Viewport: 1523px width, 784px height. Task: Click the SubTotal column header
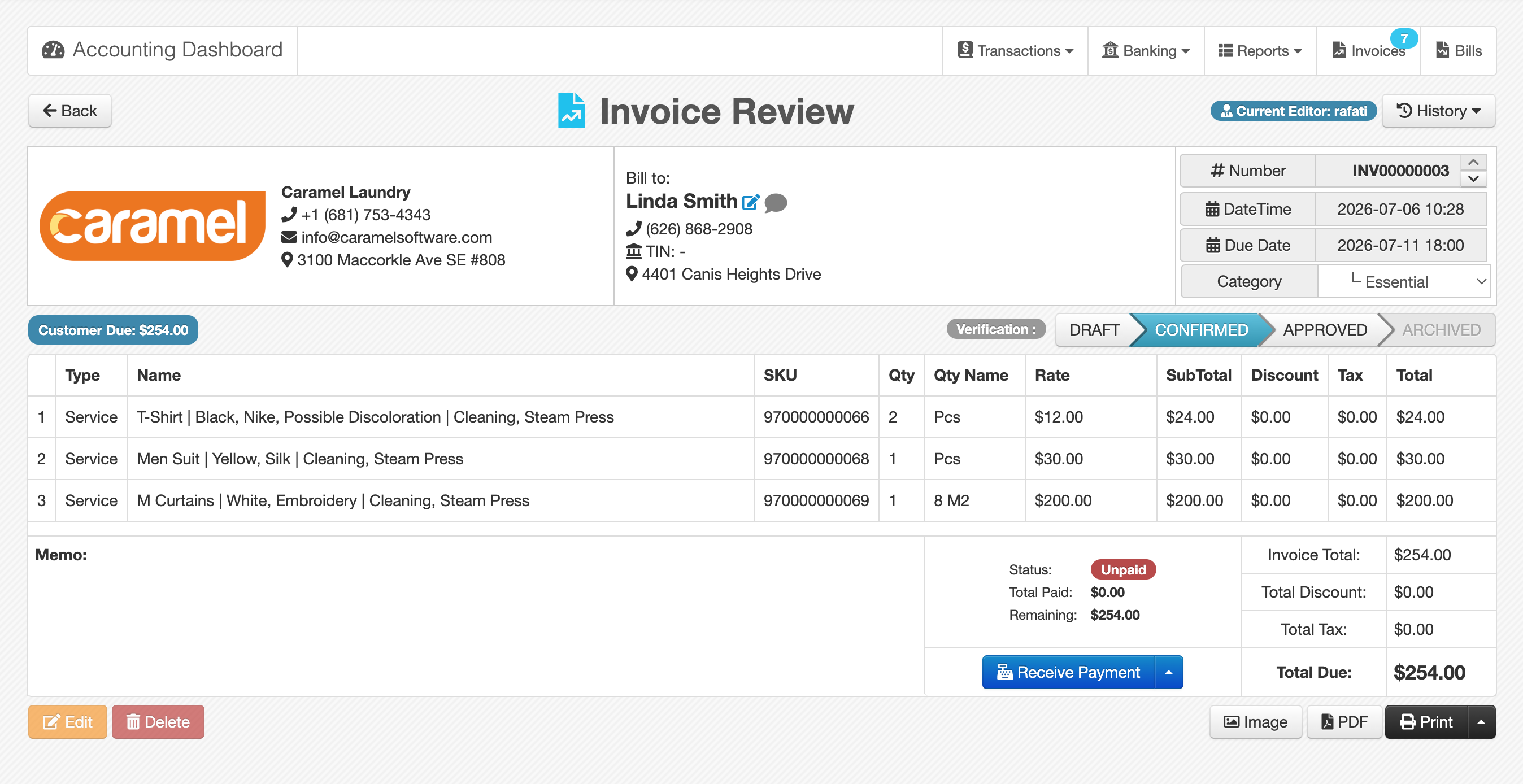1198,376
